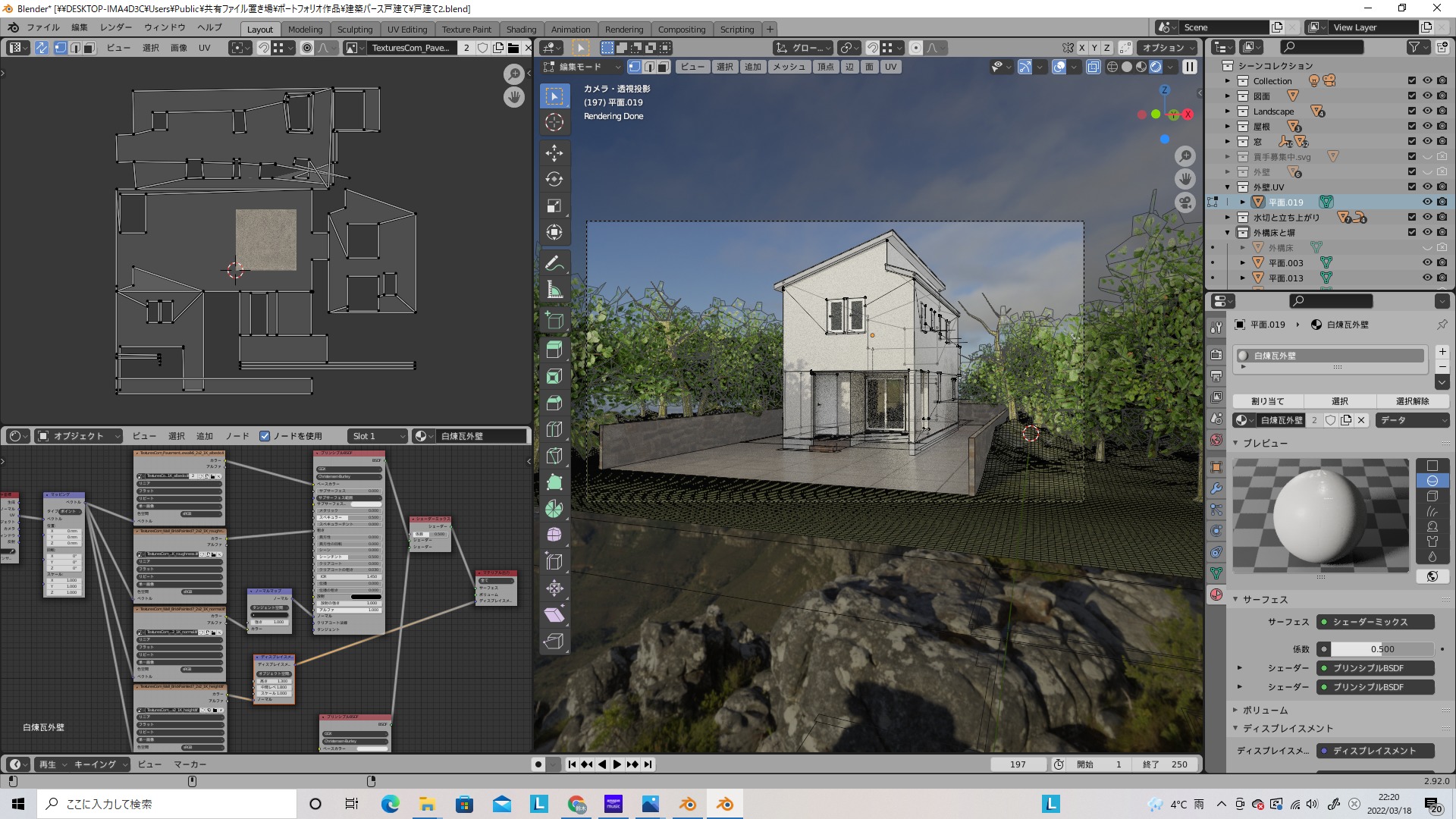Uncheck ノードを使用 checkbox
Screen dimensions: 1456x819
(x=265, y=436)
